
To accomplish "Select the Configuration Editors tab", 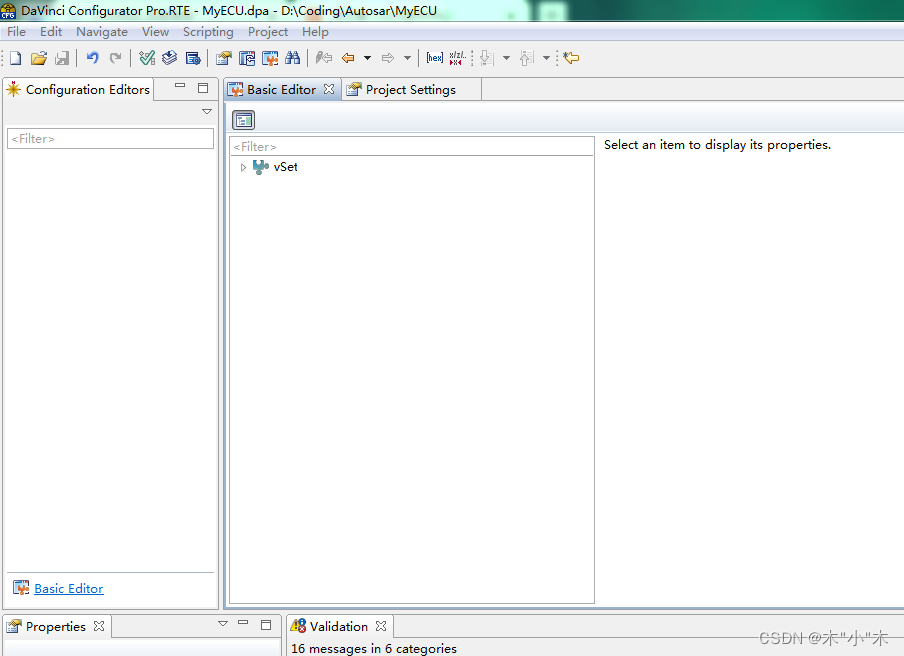I will [x=79, y=90].
